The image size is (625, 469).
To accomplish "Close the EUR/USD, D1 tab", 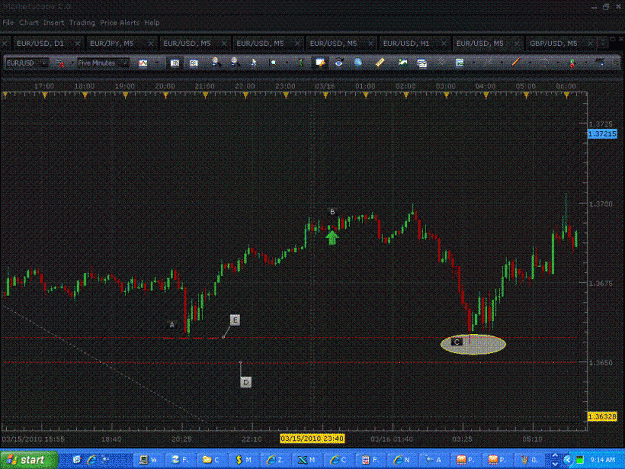I will tap(78, 43).
